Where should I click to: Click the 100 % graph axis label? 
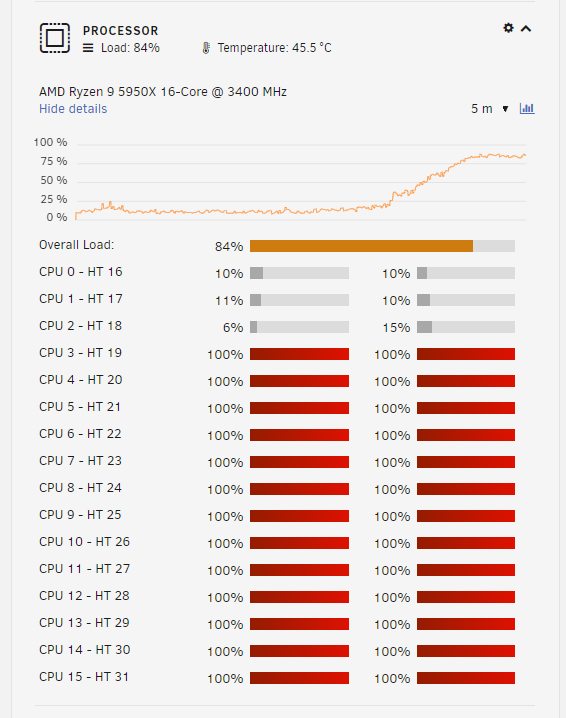[x=50, y=142]
